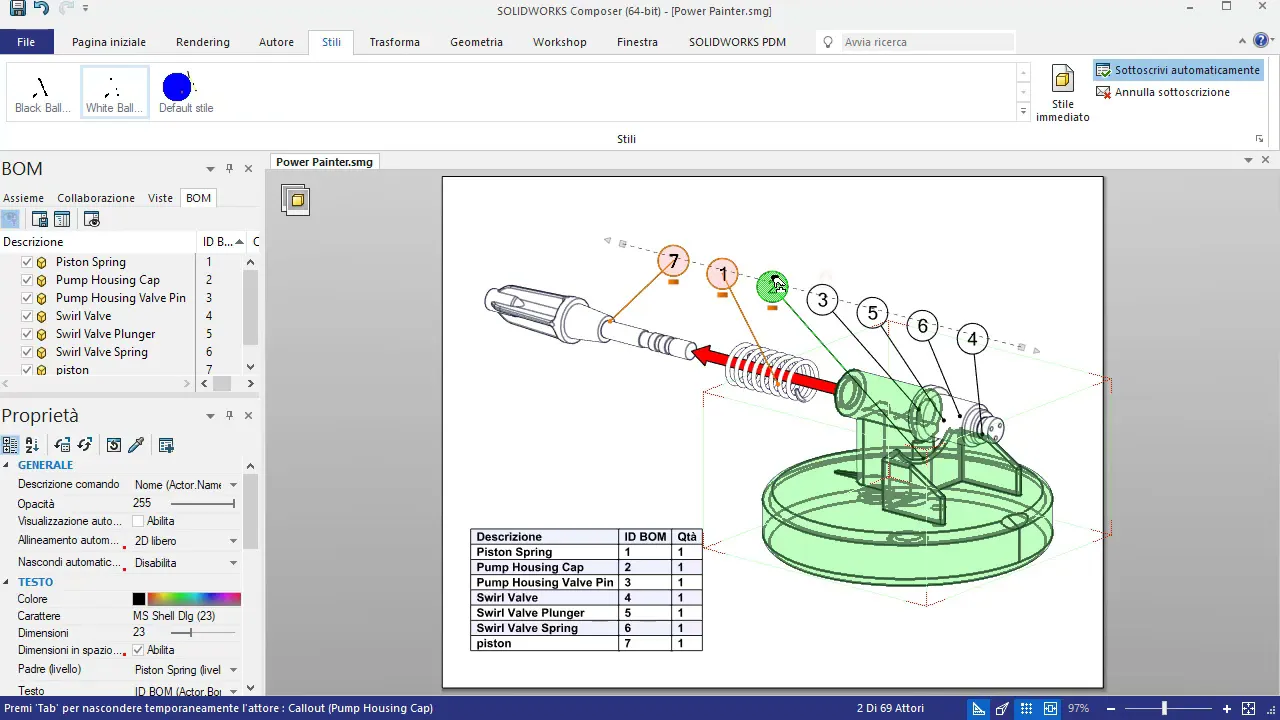The image size is (1280, 720).
Task: Switch to the Geometria ribbon tab
Action: tap(476, 42)
